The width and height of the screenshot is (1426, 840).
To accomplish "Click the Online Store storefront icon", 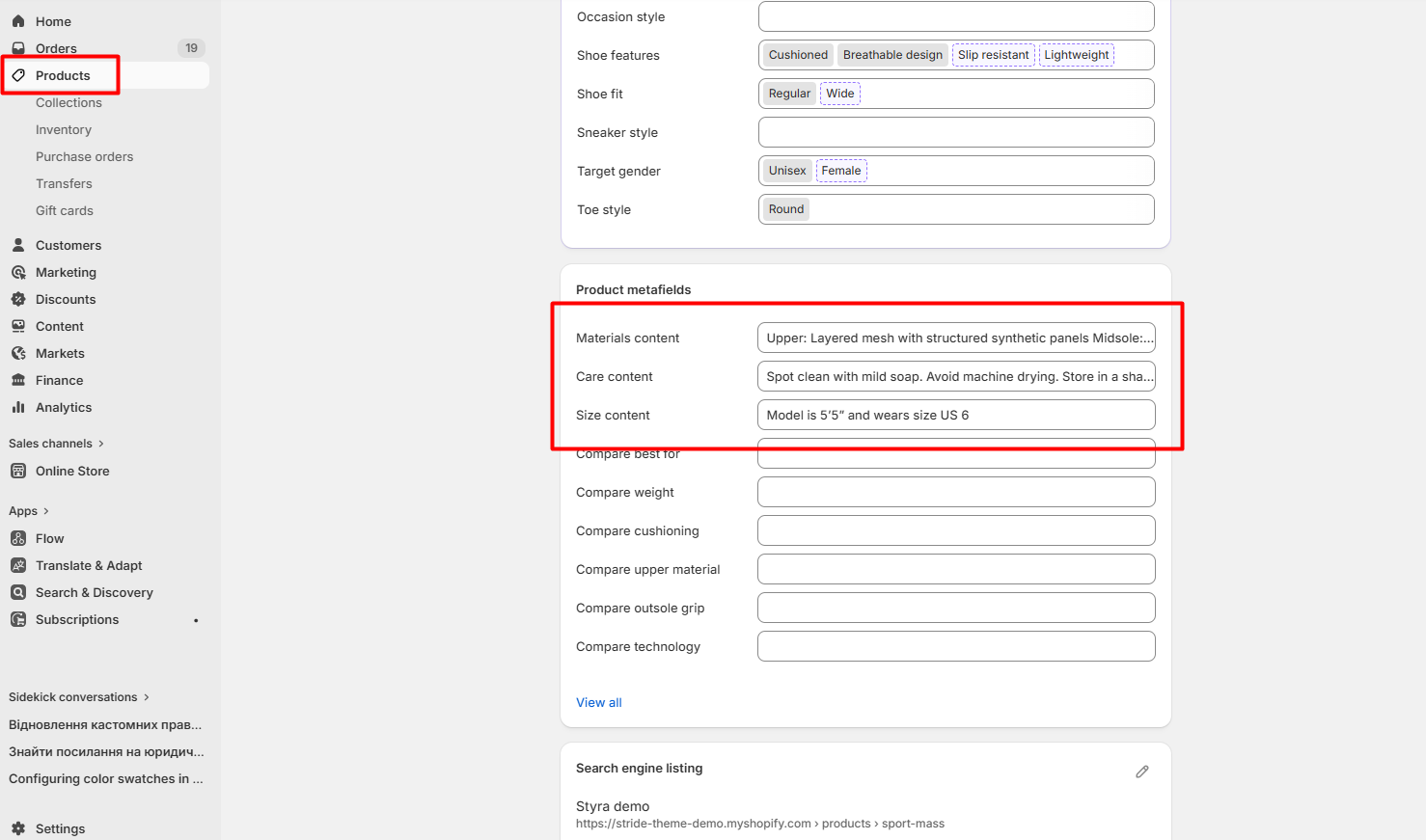I will (x=18, y=471).
